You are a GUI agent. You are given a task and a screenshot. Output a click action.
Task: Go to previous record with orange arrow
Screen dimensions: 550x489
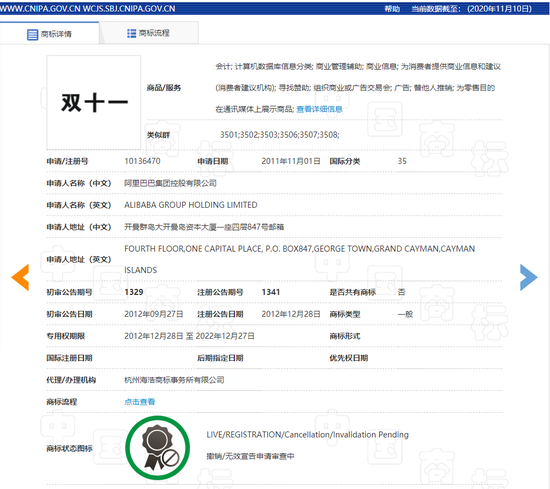coord(20,277)
